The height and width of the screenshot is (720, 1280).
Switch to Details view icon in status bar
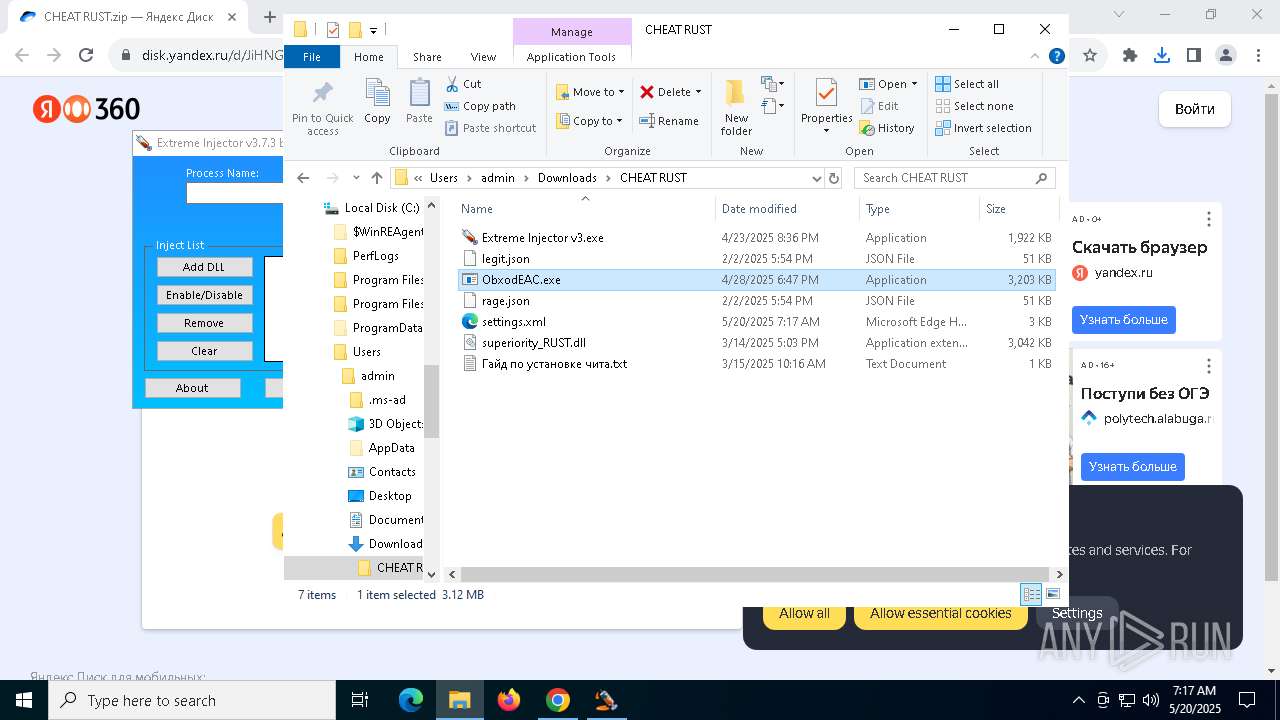(1031, 594)
